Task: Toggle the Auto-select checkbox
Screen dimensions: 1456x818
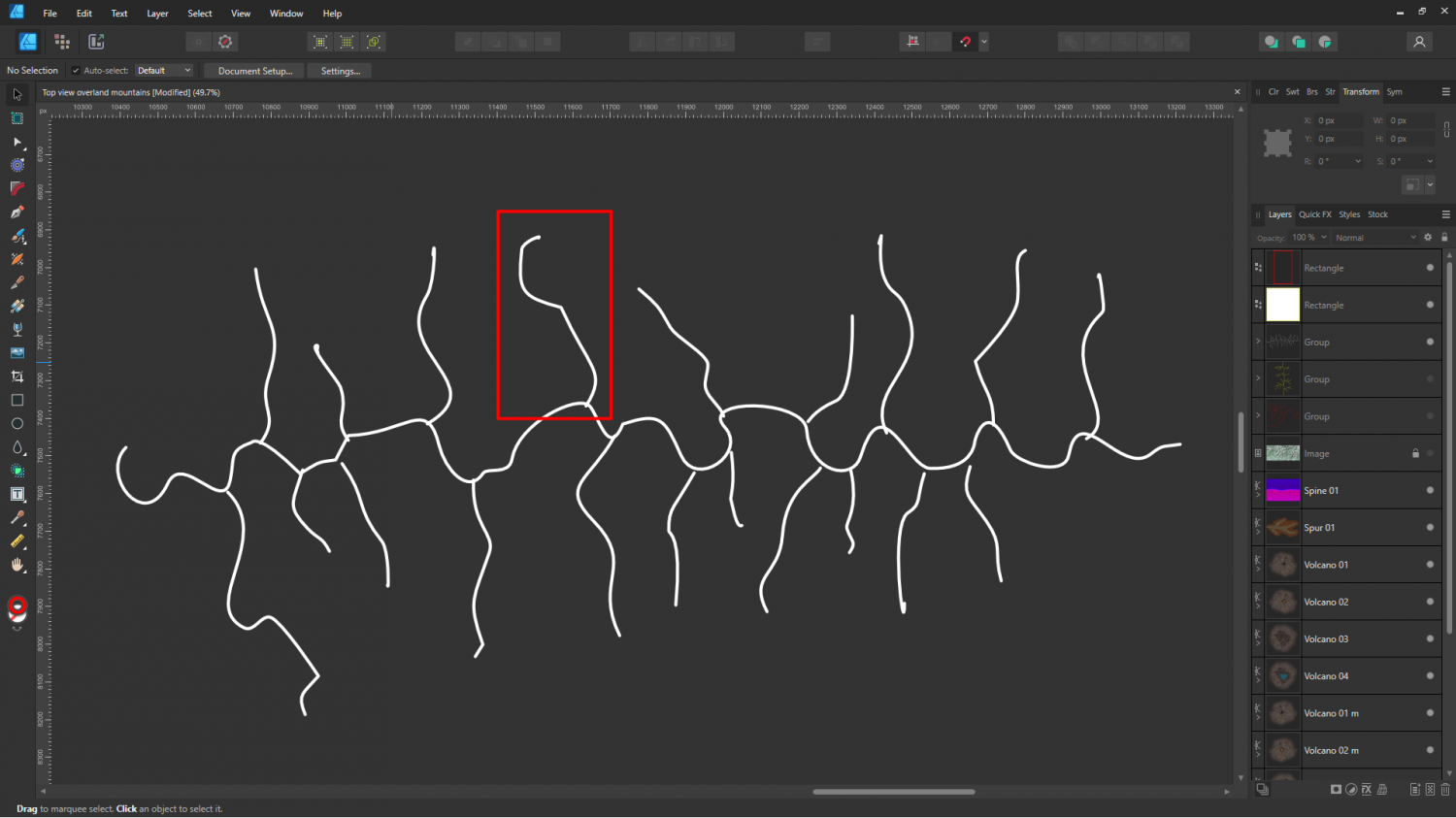Action: coord(76,71)
